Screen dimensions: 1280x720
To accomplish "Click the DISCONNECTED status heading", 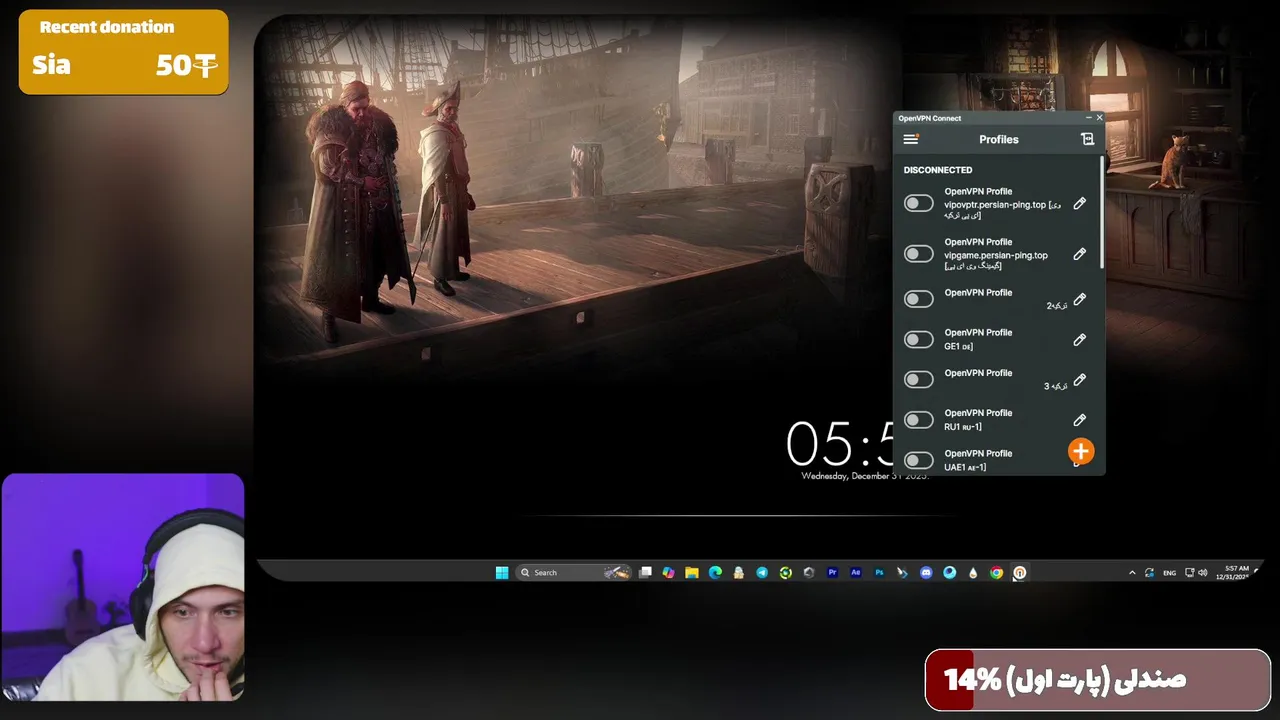I will (938, 170).
